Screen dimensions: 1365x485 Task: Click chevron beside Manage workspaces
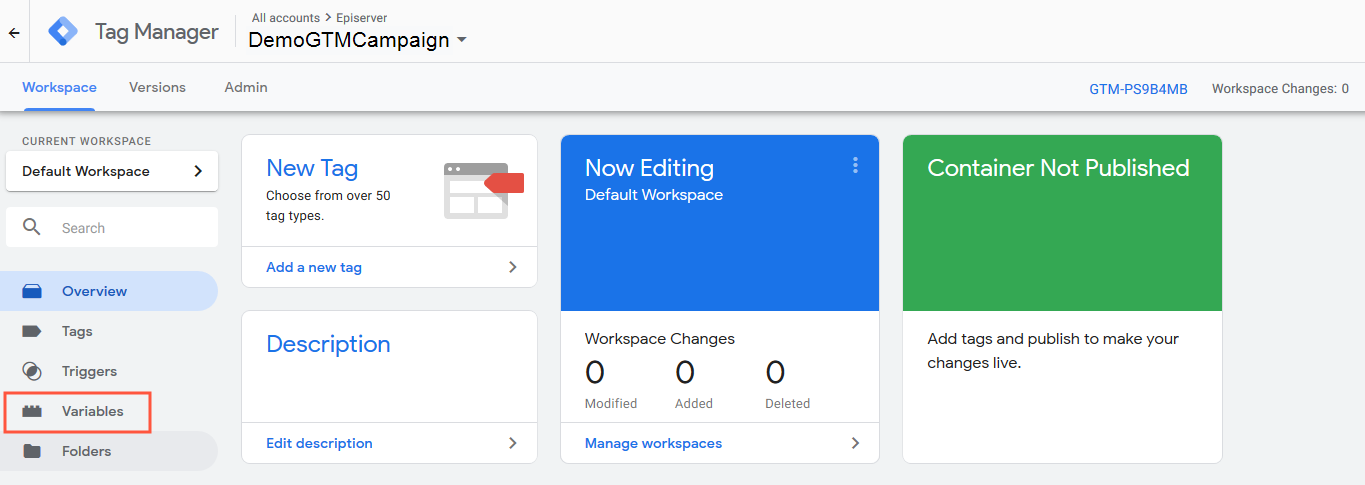[x=855, y=443]
